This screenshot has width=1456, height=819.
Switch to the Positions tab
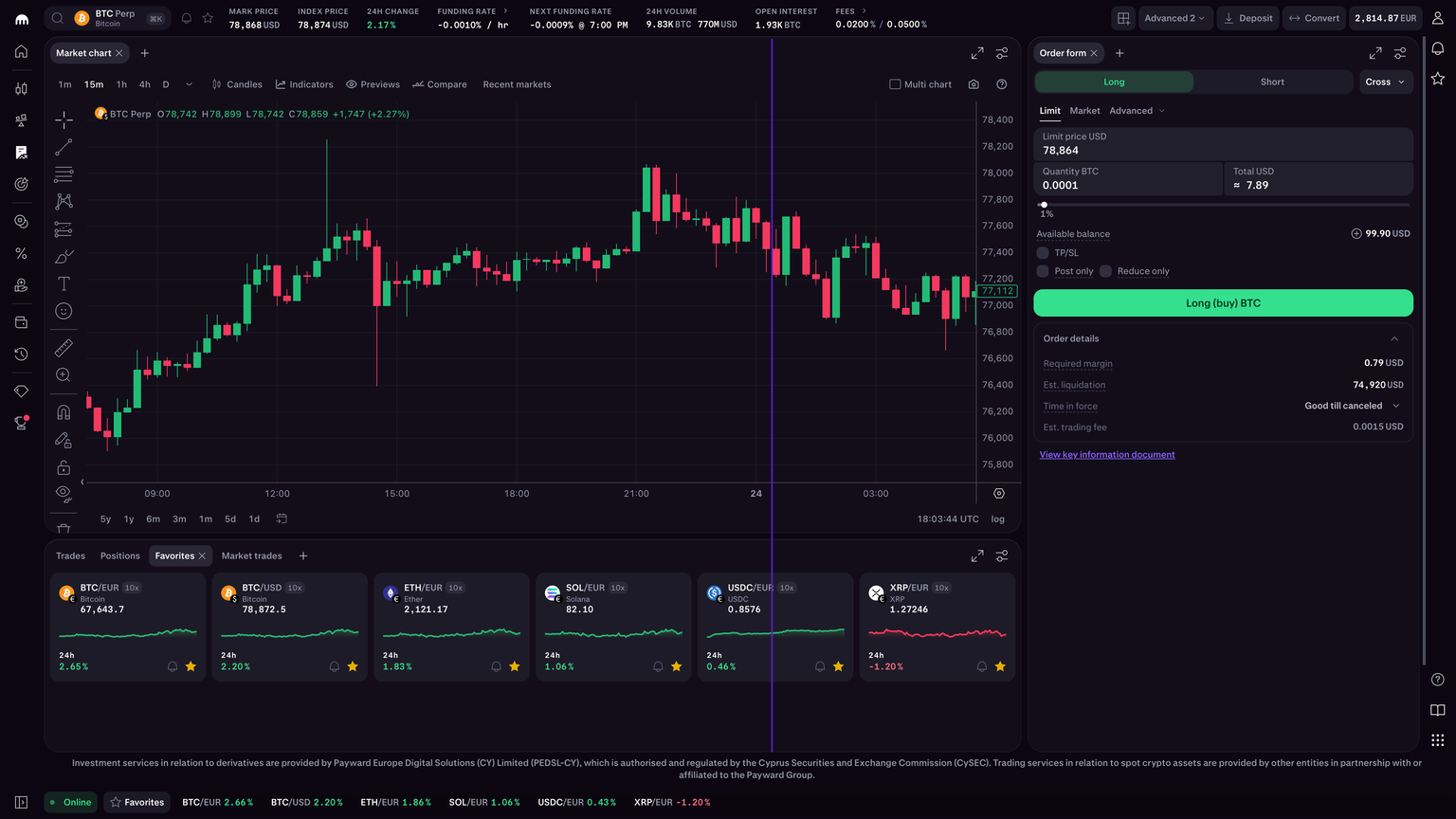(x=120, y=555)
